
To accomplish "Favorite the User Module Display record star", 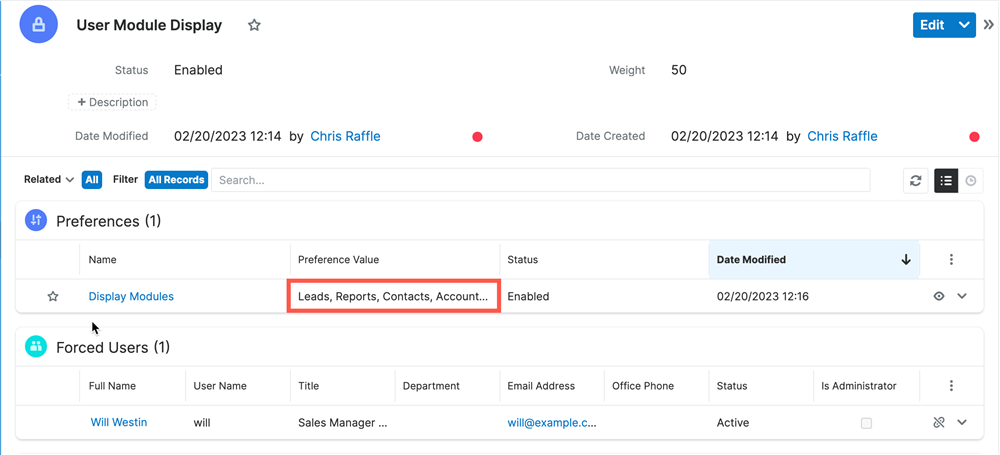I will (254, 25).
